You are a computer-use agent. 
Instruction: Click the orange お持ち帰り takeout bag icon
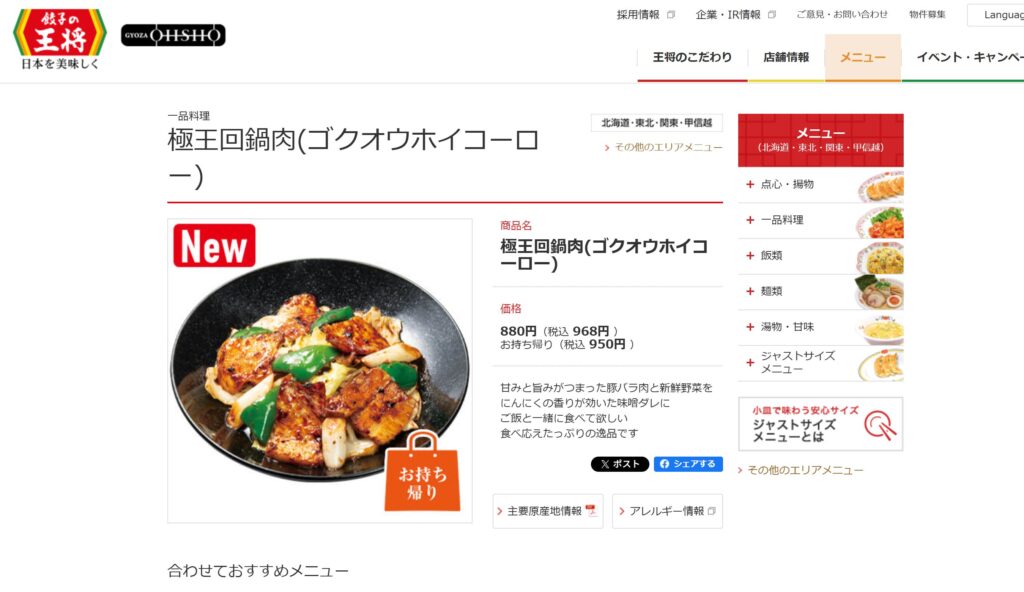[x=422, y=471]
